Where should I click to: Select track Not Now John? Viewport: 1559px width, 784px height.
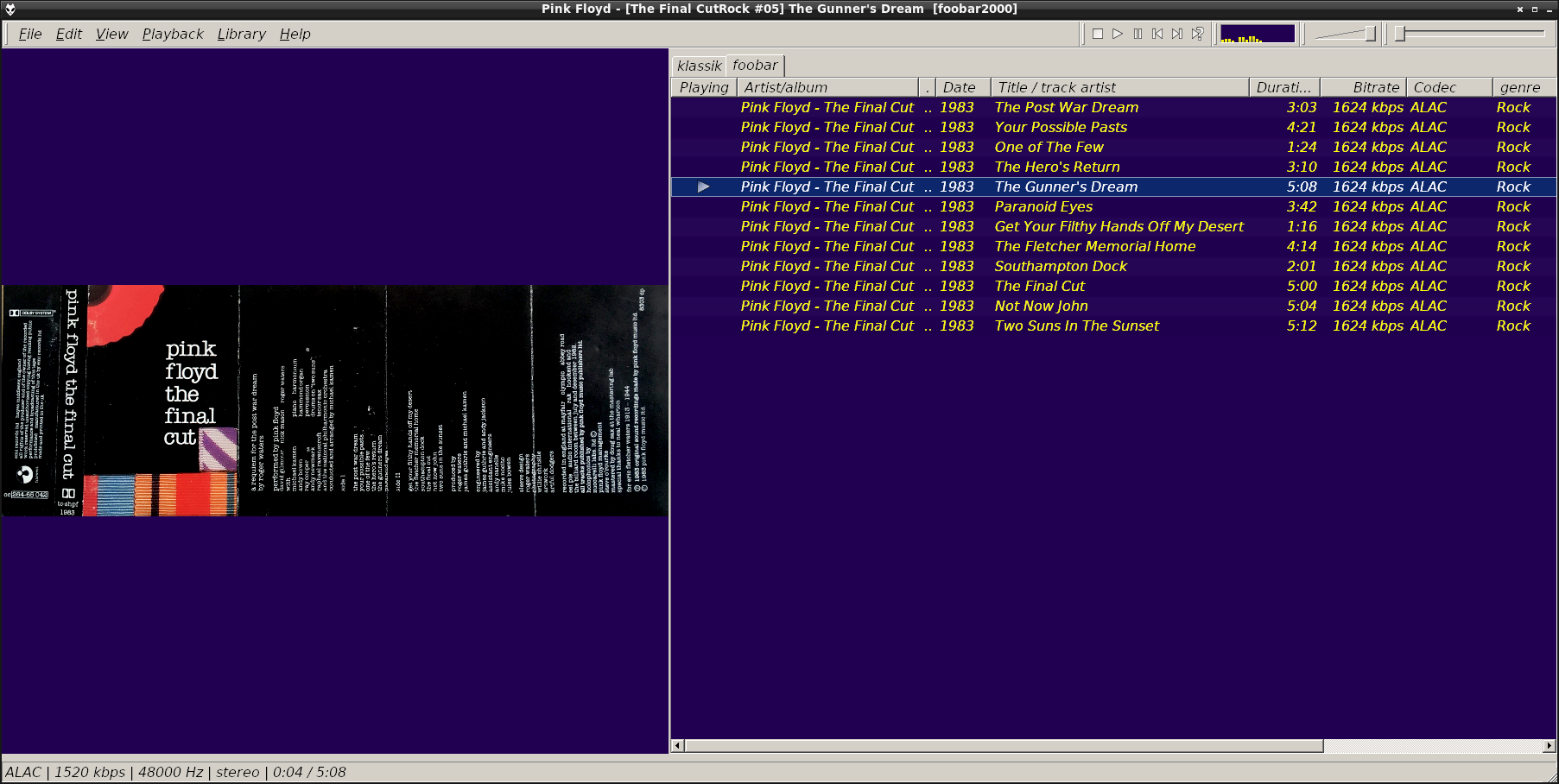tap(1113, 306)
